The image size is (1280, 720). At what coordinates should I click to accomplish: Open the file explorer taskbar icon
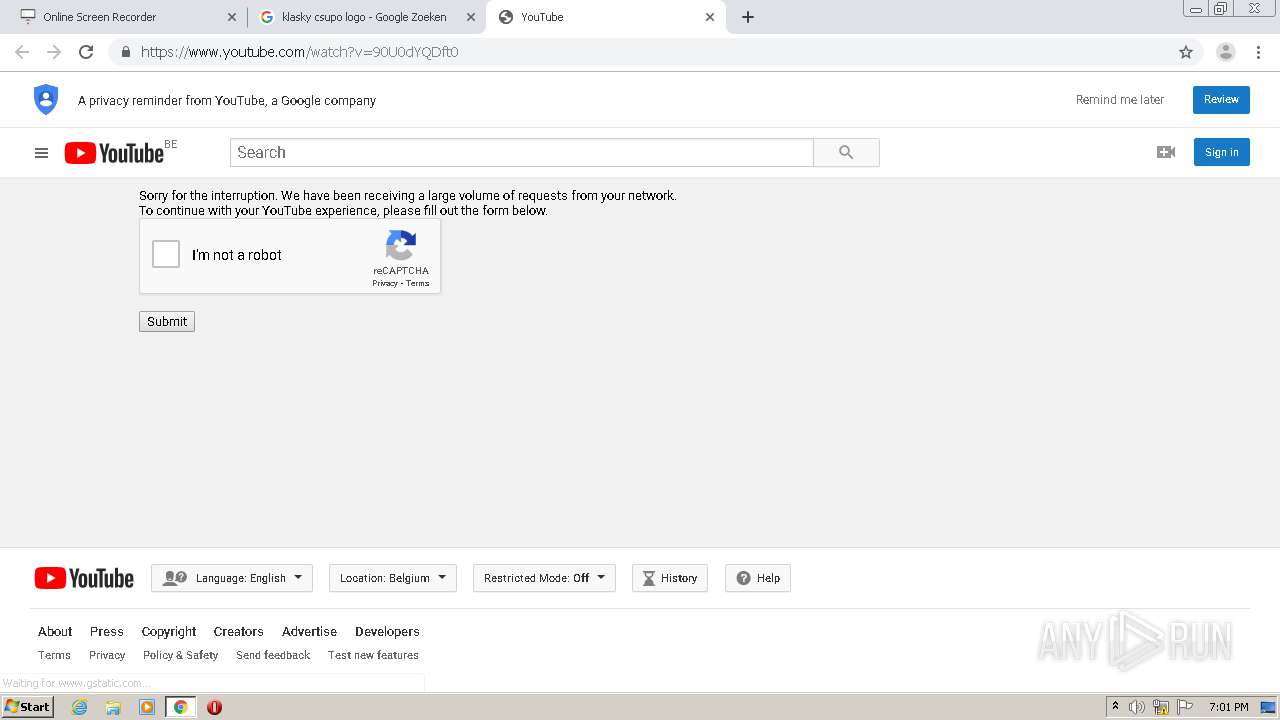pos(113,707)
